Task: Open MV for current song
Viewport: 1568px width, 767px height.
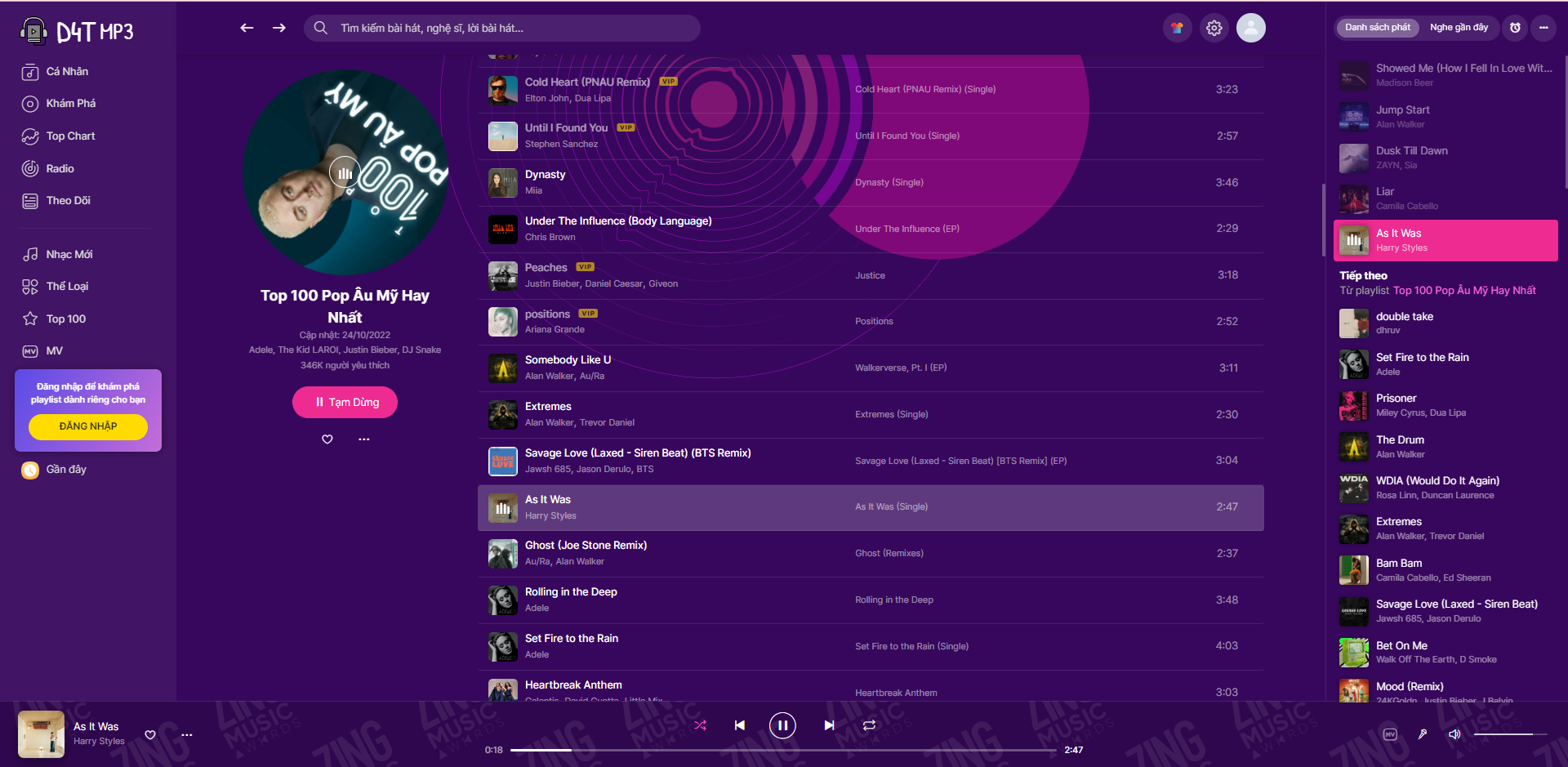Action: point(1390,734)
